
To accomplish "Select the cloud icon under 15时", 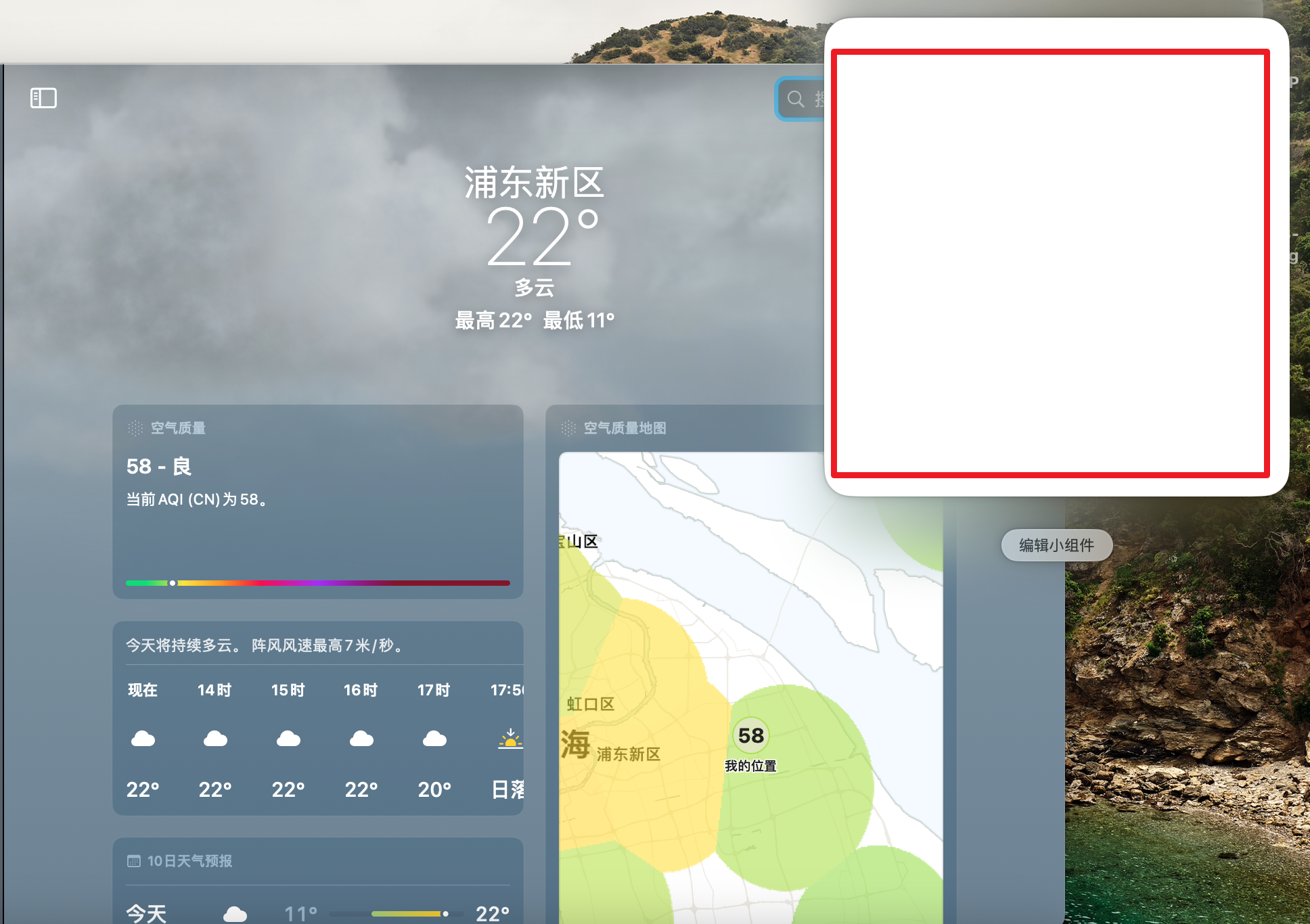I will pos(288,739).
